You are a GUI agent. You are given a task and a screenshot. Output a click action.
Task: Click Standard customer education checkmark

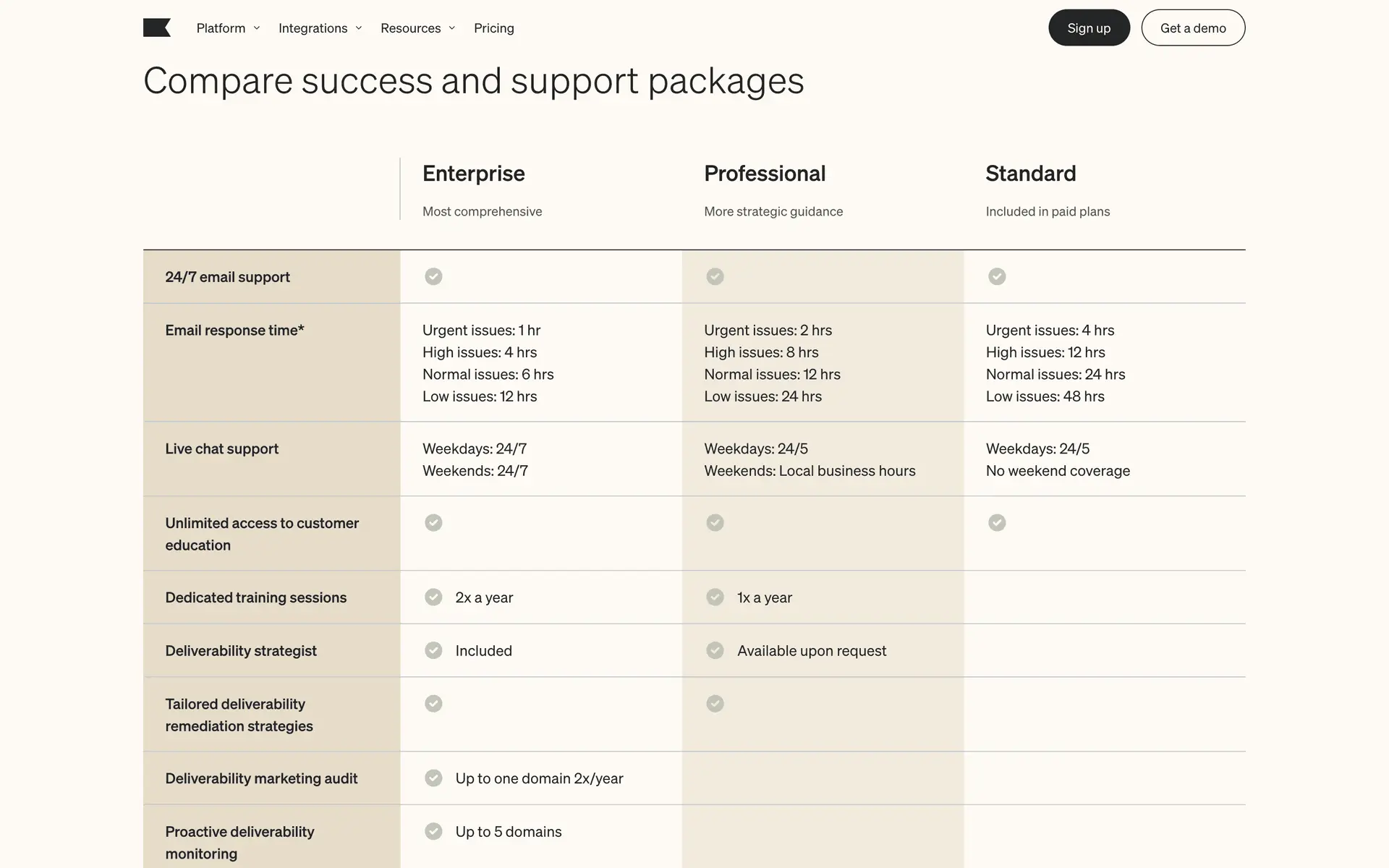tap(997, 522)
